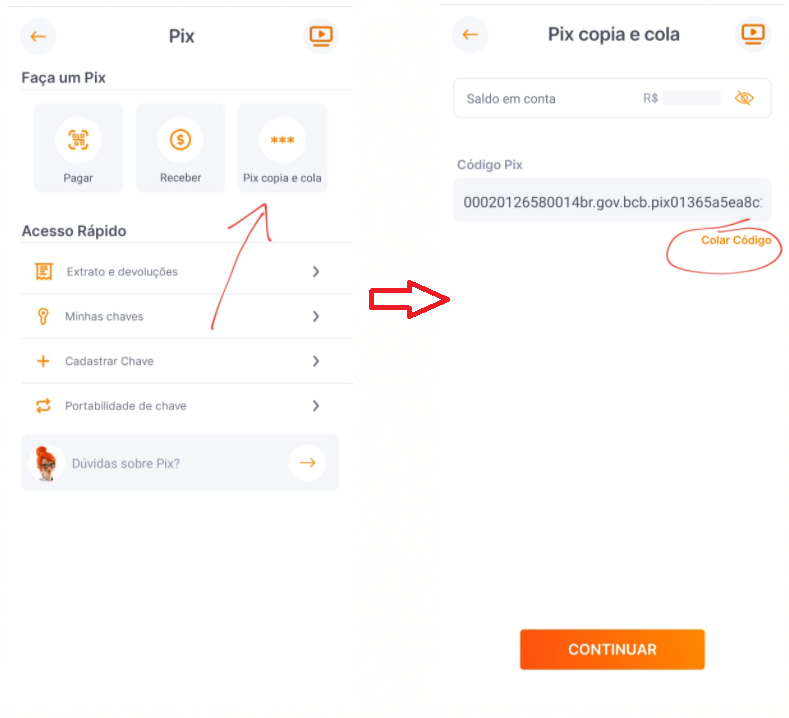Click the Colar Código link
This screenshot has width=789, height=718.
736,241
